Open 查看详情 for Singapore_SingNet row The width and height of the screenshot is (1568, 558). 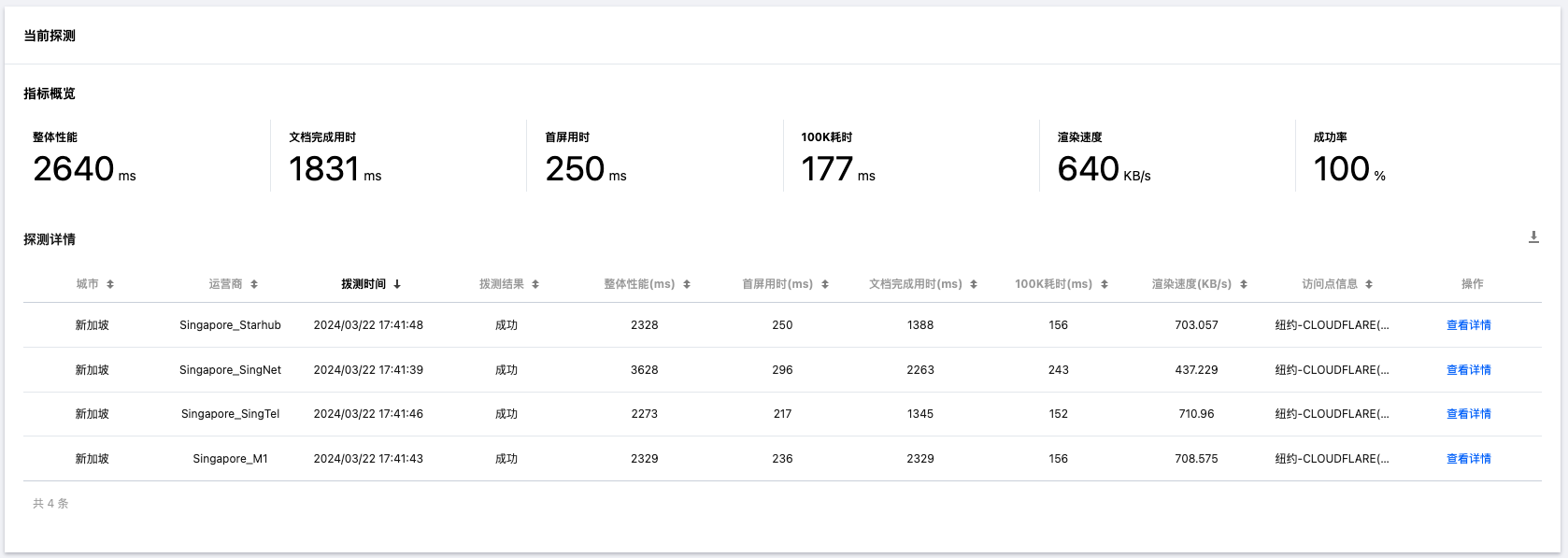point(1468,370)
